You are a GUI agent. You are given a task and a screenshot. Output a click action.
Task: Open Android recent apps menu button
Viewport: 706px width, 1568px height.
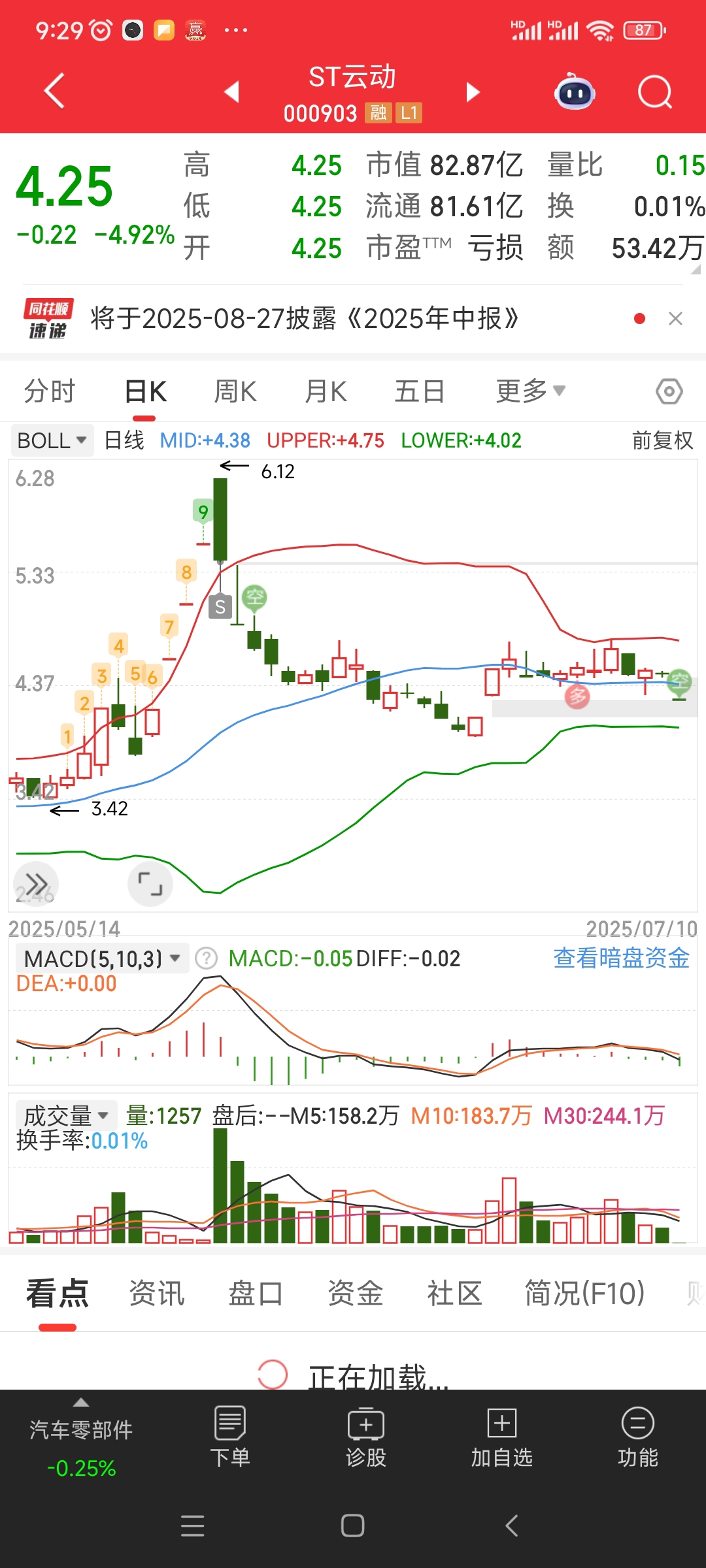193,1526
